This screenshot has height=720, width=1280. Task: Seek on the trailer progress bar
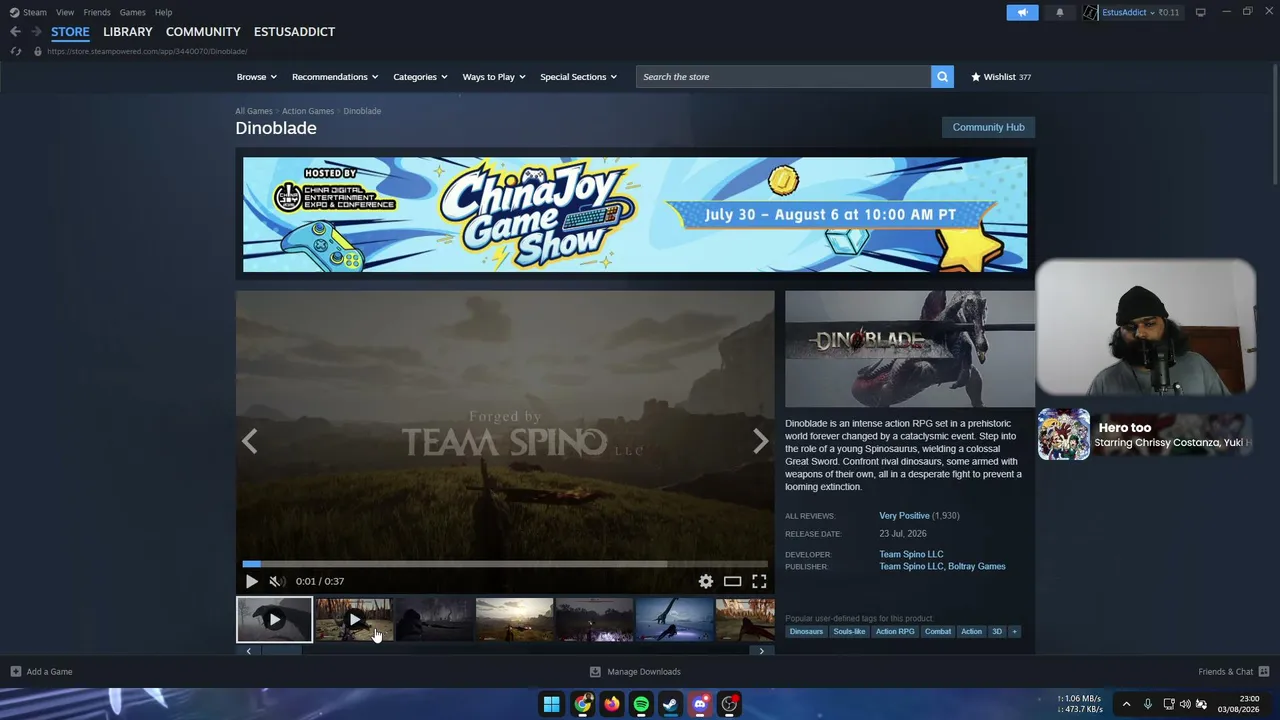[x=505, y=564]
